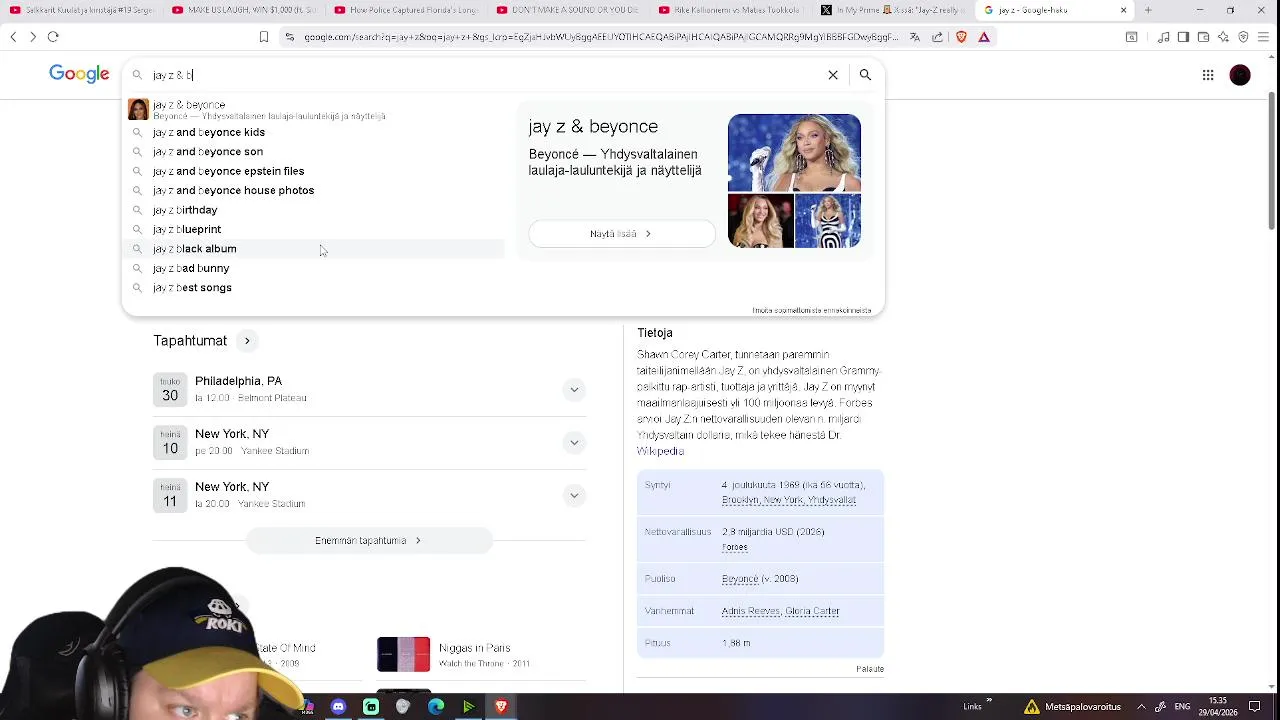Screen dimensions: 1280x720
Task: Switch to Riku Kallioniemi vs Matias Tuokkola tab
Action: click(x=729, y=10)
